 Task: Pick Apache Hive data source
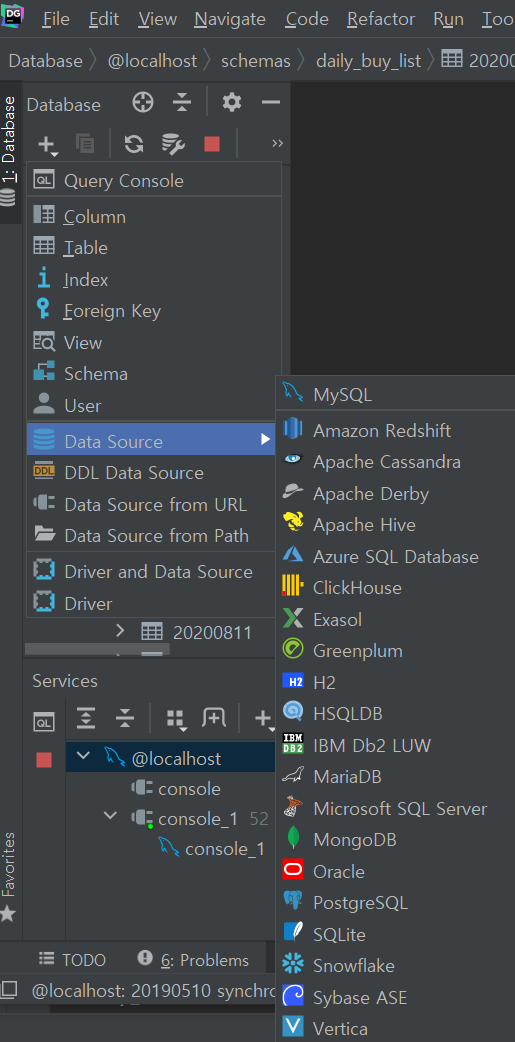(395, 524)
